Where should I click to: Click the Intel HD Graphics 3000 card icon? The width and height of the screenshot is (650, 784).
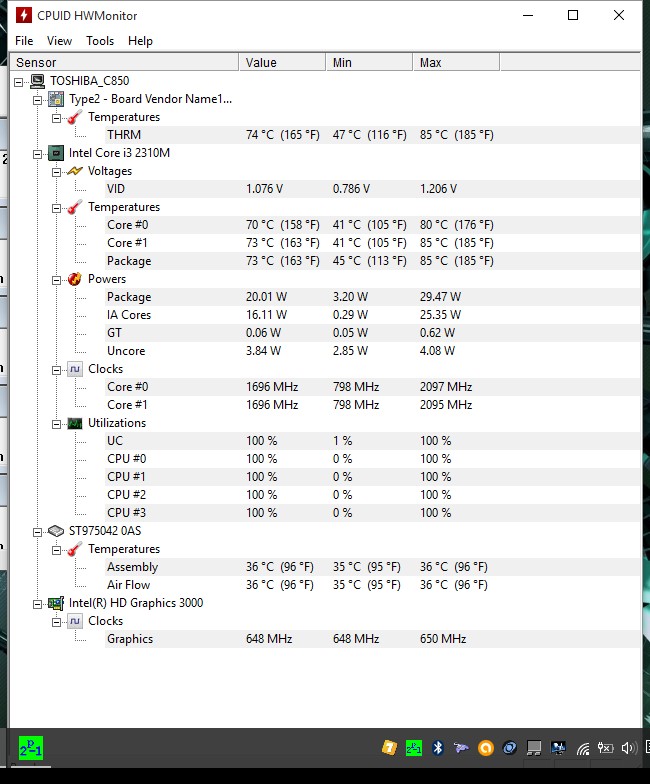[56, 603]
